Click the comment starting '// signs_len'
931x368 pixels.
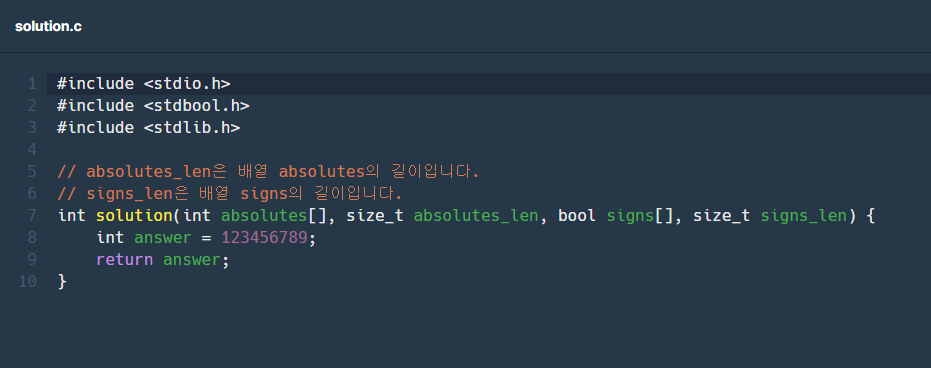[230, 193]
